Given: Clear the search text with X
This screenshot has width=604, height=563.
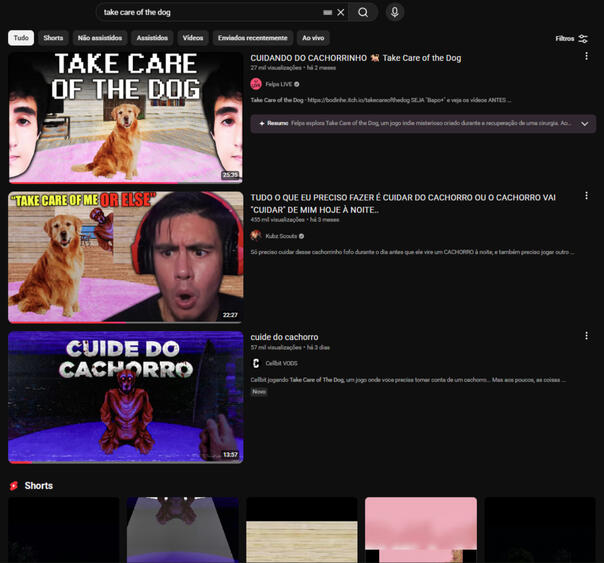Looking at the screenshot, I should (341, 12).
